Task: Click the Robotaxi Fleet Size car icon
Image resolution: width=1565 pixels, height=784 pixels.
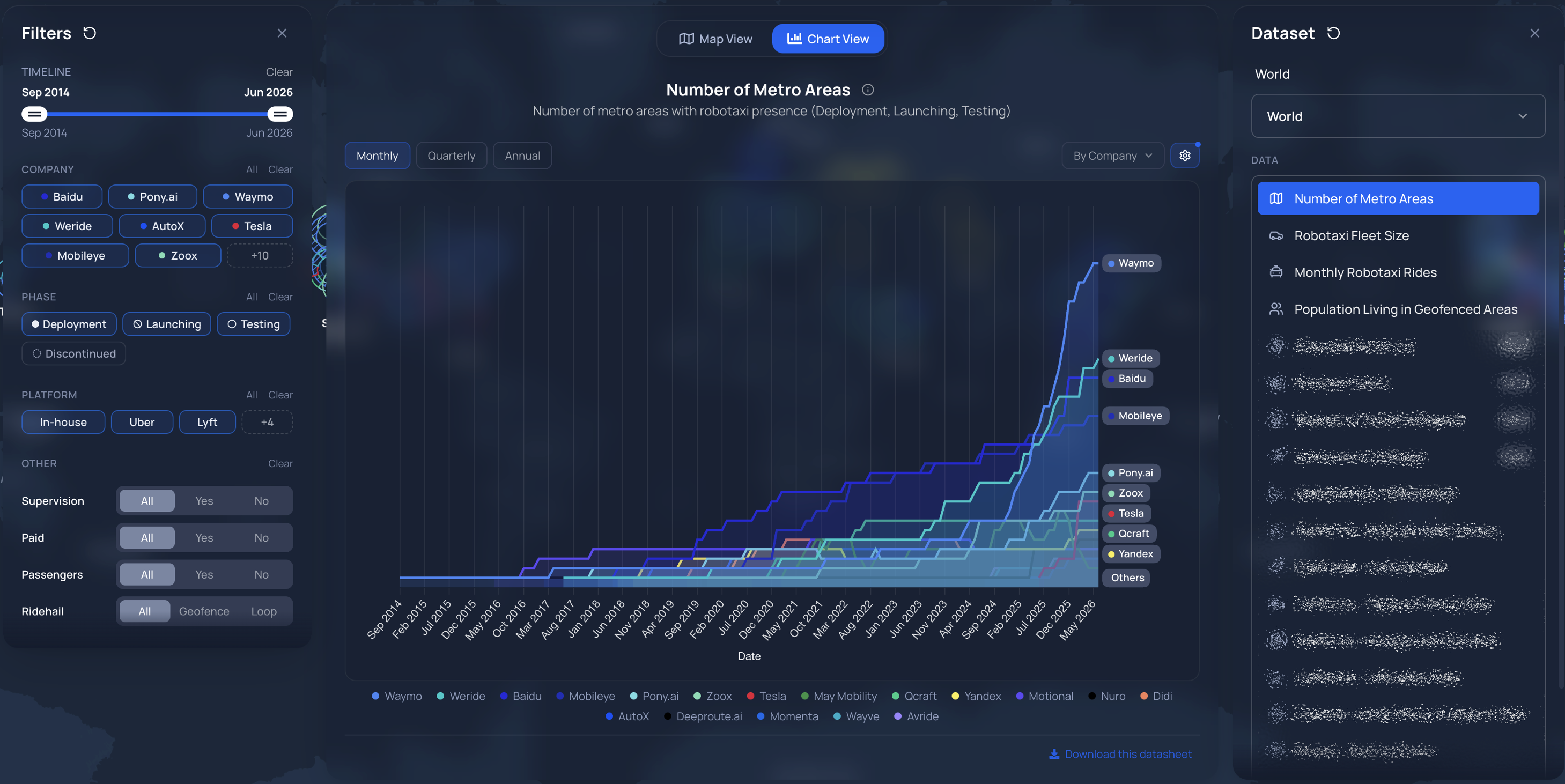Action: point(1276,235)
